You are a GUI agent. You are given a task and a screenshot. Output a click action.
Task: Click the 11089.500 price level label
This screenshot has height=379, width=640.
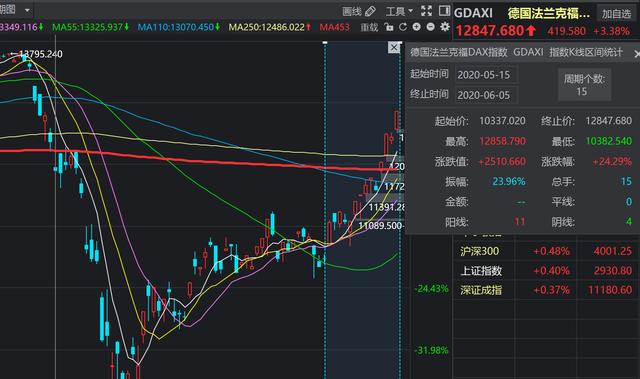pyautogui.click(x=380, y=226)
